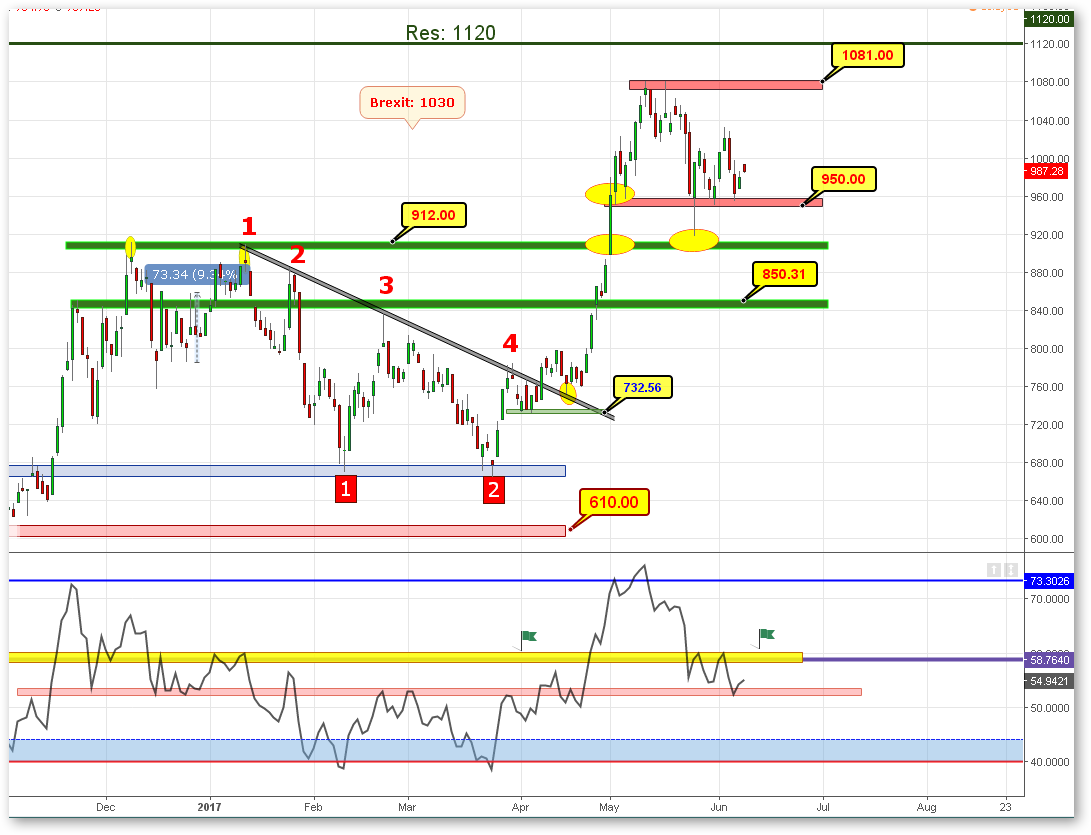Select the 850.31 price callout

click(784, 274)
